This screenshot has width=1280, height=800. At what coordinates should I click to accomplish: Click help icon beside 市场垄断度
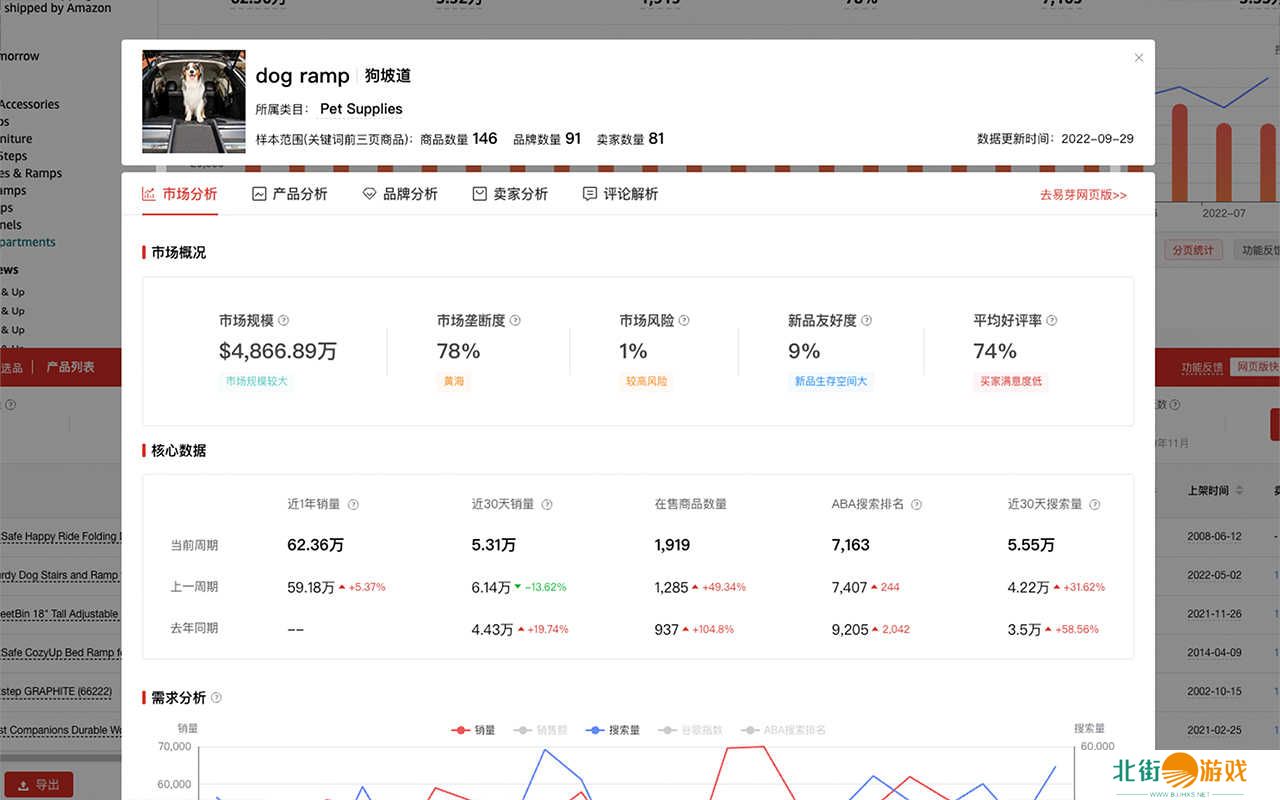pos(515,321)
